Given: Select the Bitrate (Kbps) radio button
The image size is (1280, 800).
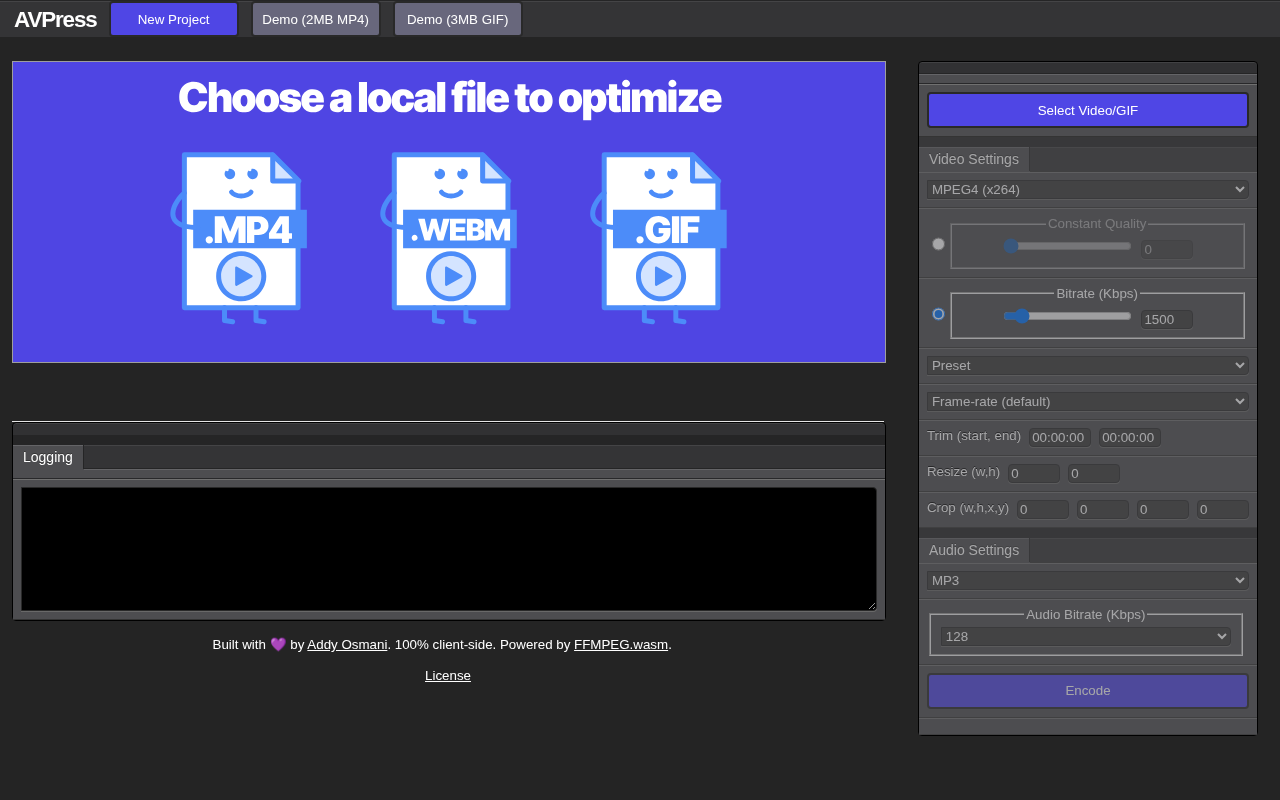Looking at the screenshot, I should click(x=938, y=314).
